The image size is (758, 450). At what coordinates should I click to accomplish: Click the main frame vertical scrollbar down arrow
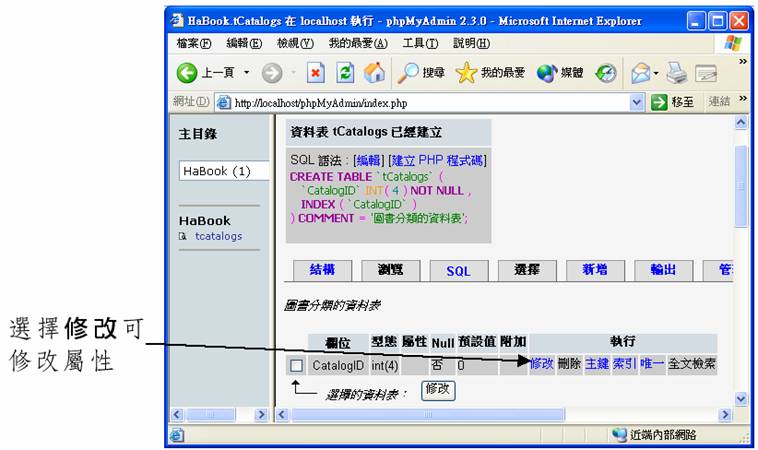tap(741, 399)
